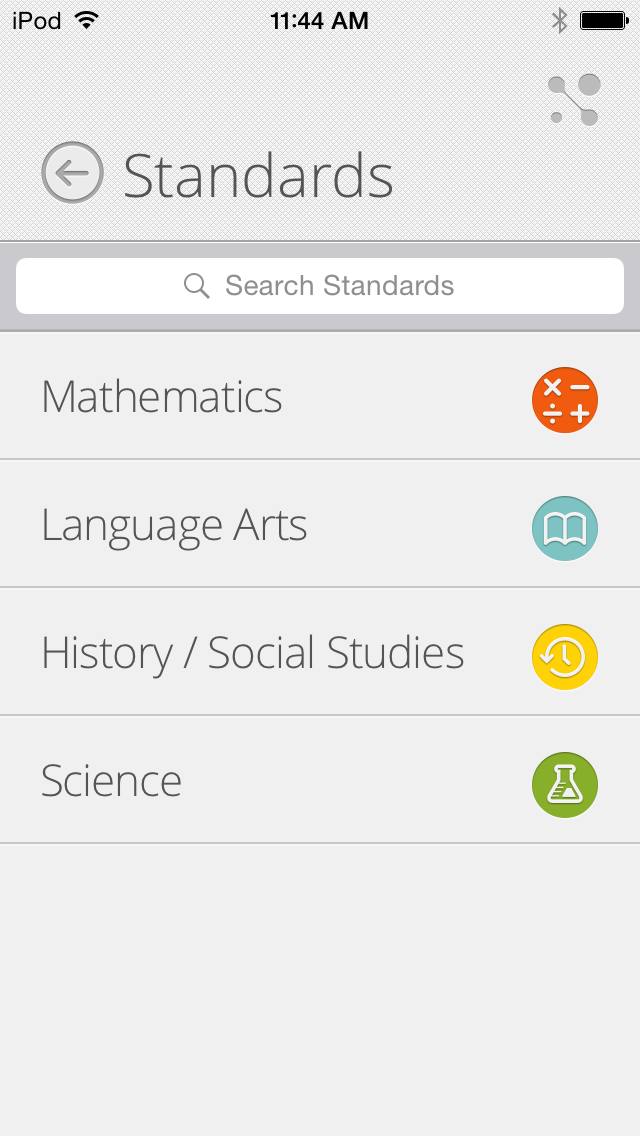Tap the blank area below Science
The width and height of the screenshot is (640, 1136).
(x=320, y=980)
